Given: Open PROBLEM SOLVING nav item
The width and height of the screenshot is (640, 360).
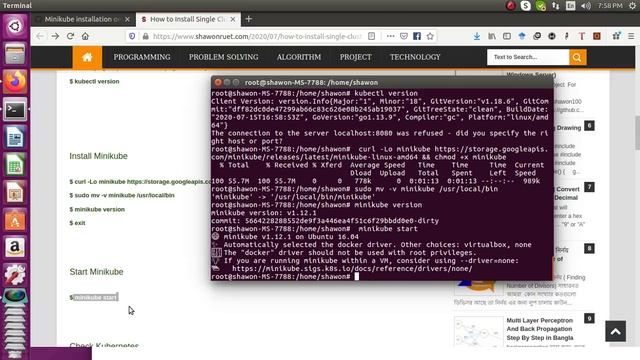Looking at the screenshot, I should (224, 57).
